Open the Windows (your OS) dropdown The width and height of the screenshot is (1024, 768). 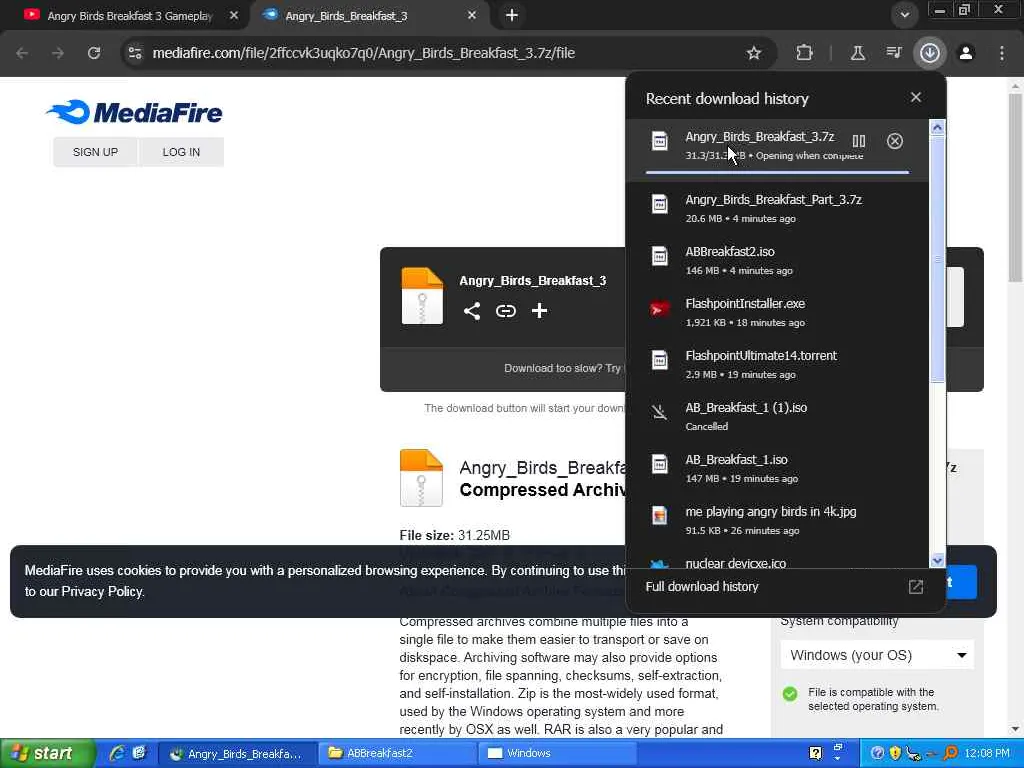(x=877, y=655)
